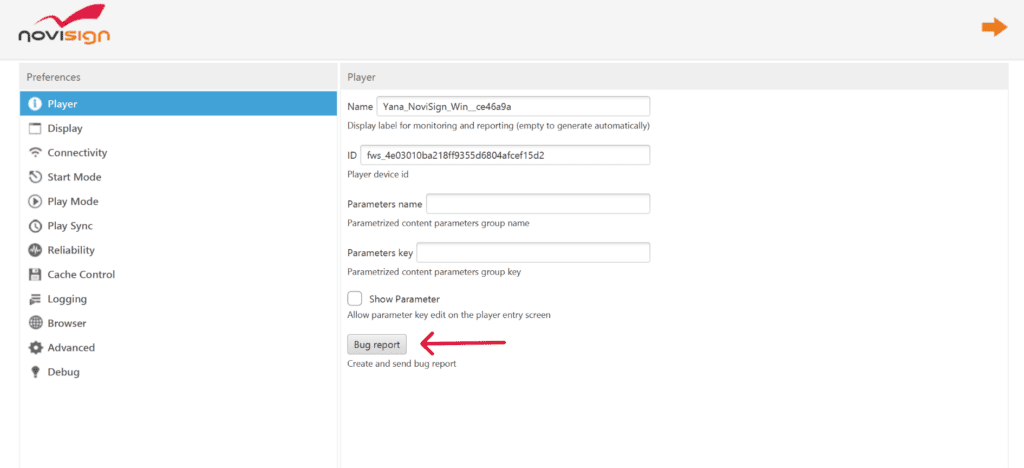The image size is (1024, 468).
Task: Click the Parameters key text box
Action: (532, 253)
